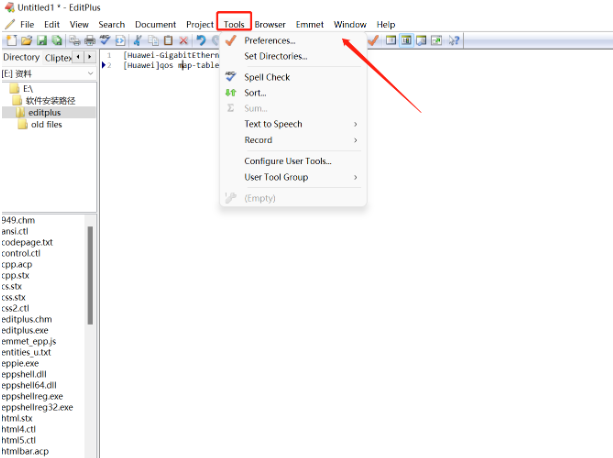This screenshot has height=458, width=613.
Task: Click the file list vertical scrollbar
Action: click(x=90, y=275)
